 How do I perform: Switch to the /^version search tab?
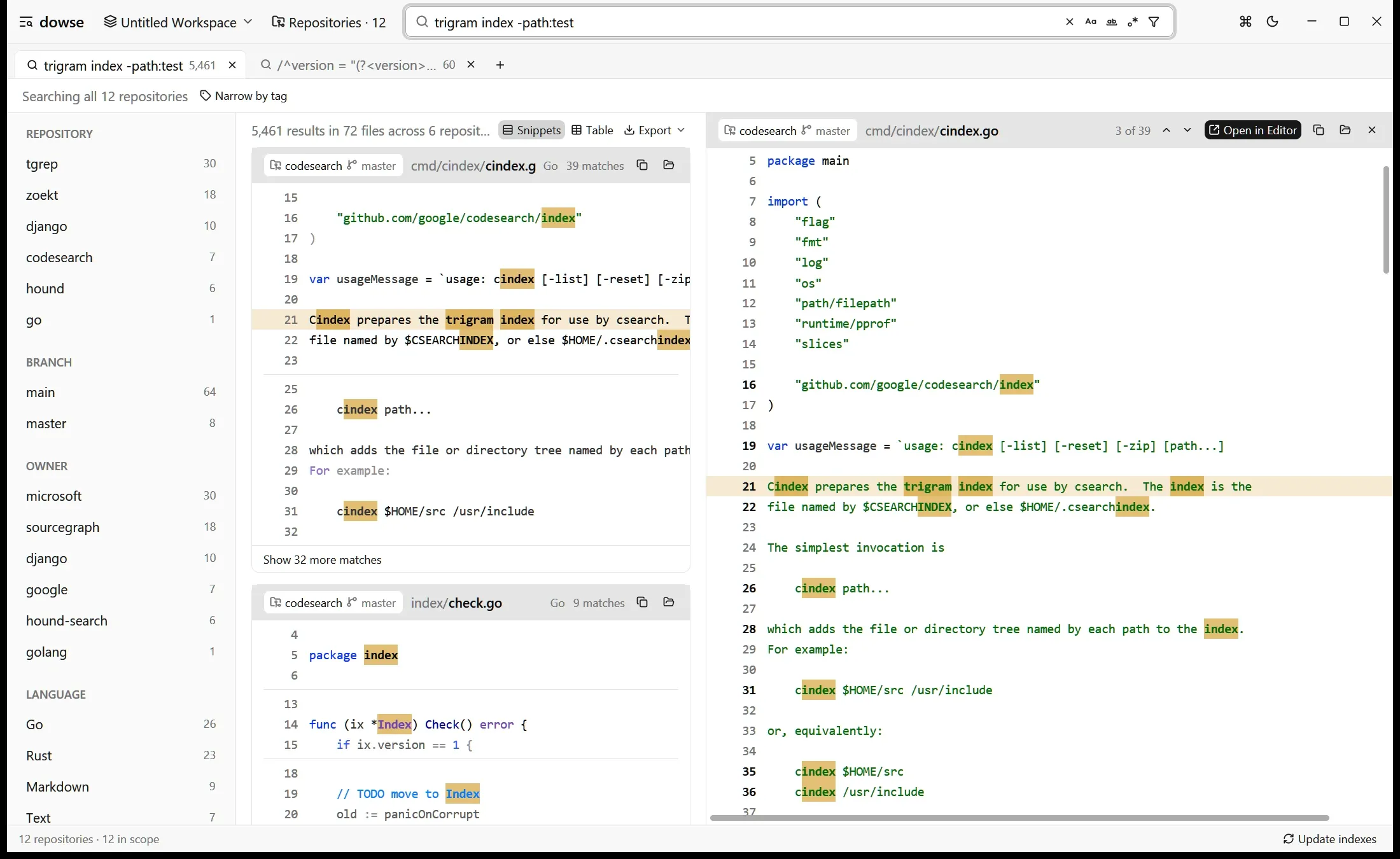358,65
